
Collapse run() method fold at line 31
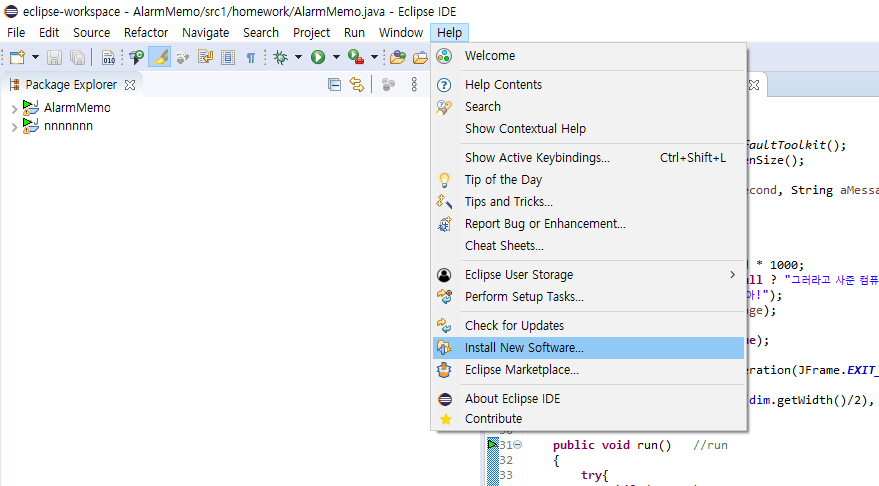click(518, 445)
